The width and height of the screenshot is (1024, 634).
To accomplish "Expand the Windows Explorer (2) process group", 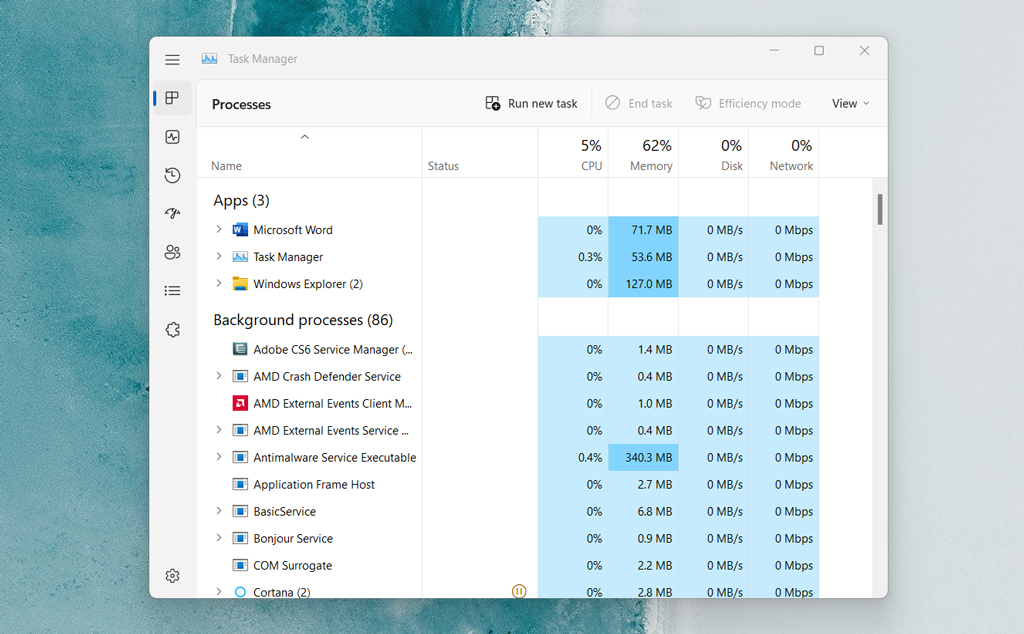I will [220, 284].
